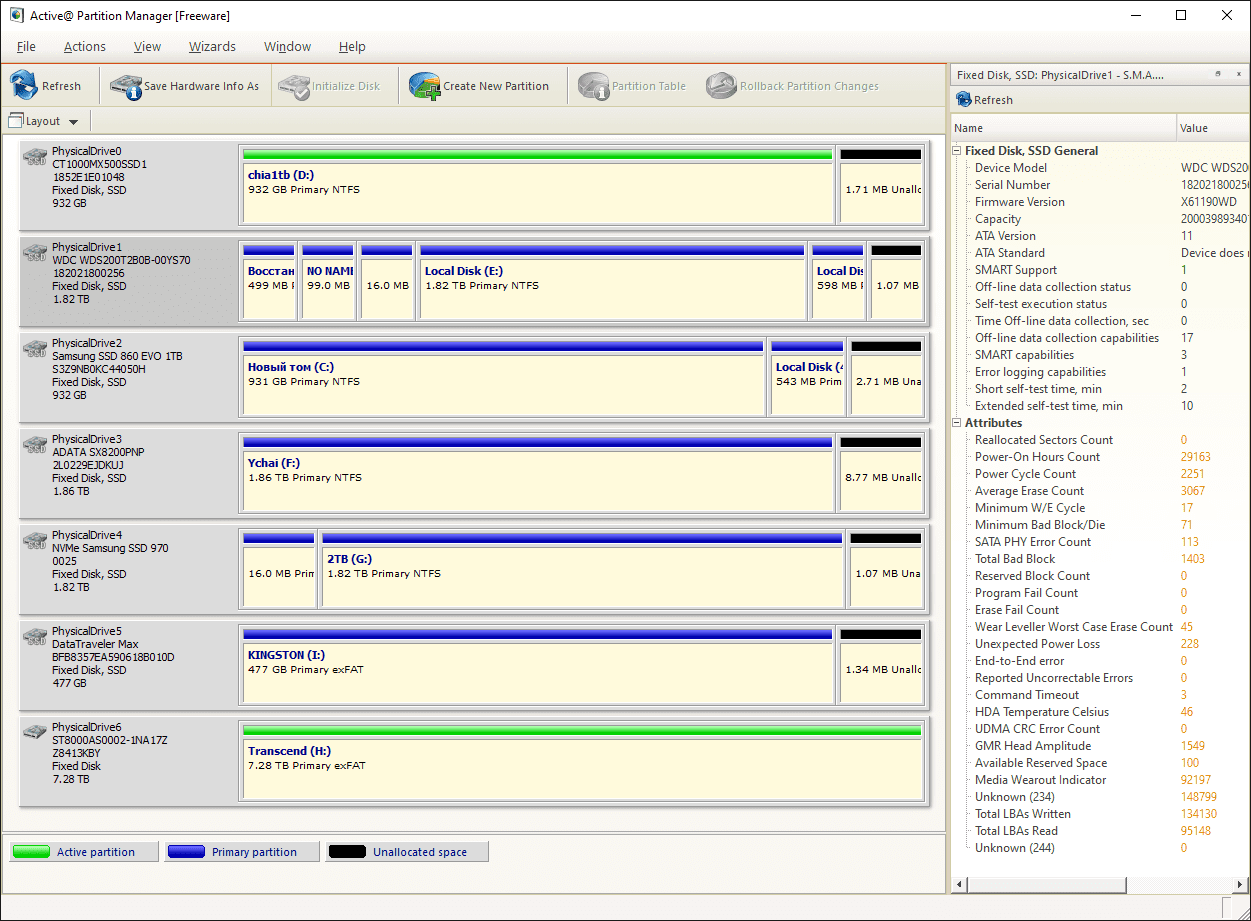
Task: Select the PhysicalDrive5 SSD disk icon
Action: [36, 636]
